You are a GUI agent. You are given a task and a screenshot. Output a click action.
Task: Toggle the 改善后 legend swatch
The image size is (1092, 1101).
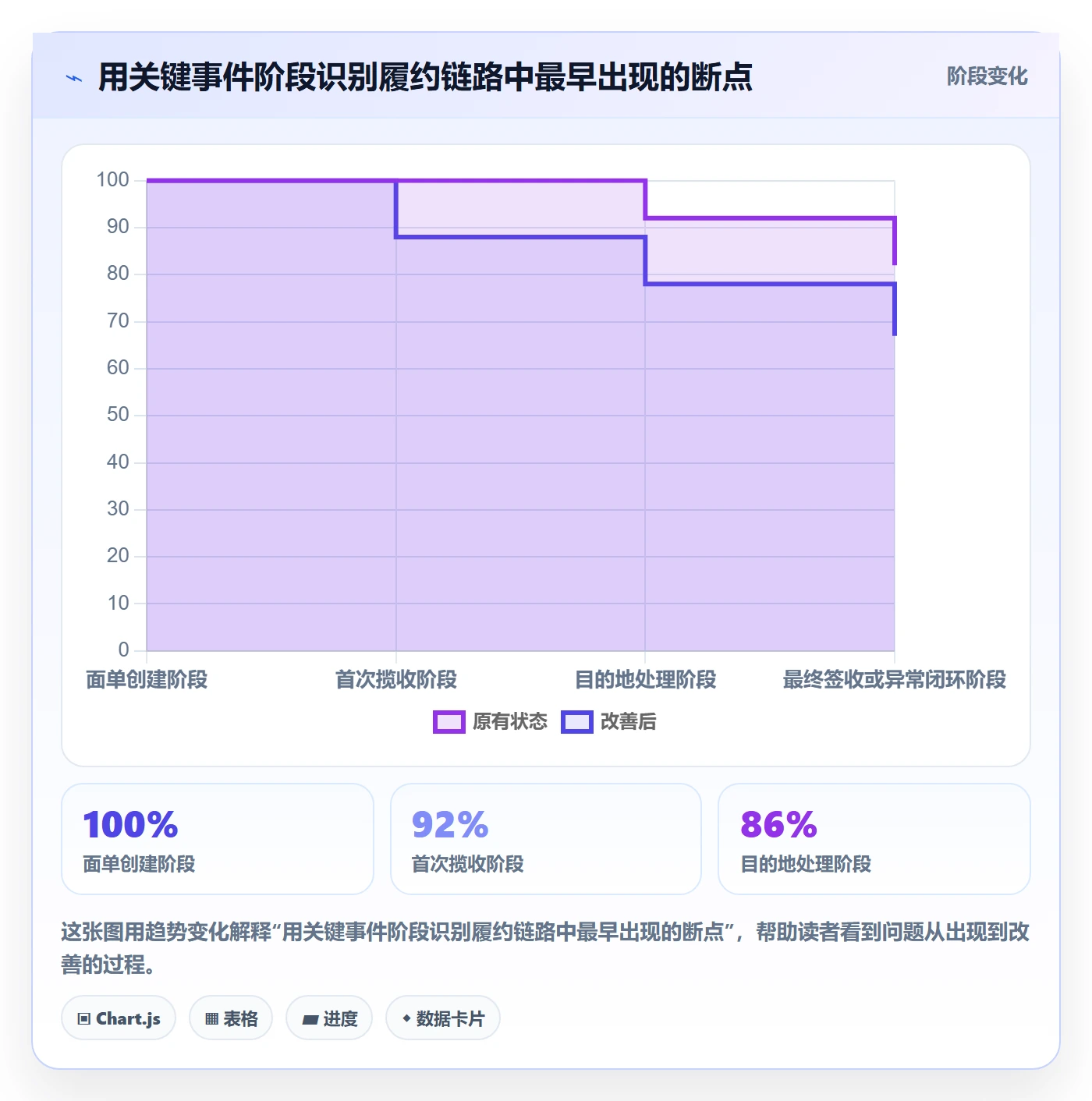(577, 722)
